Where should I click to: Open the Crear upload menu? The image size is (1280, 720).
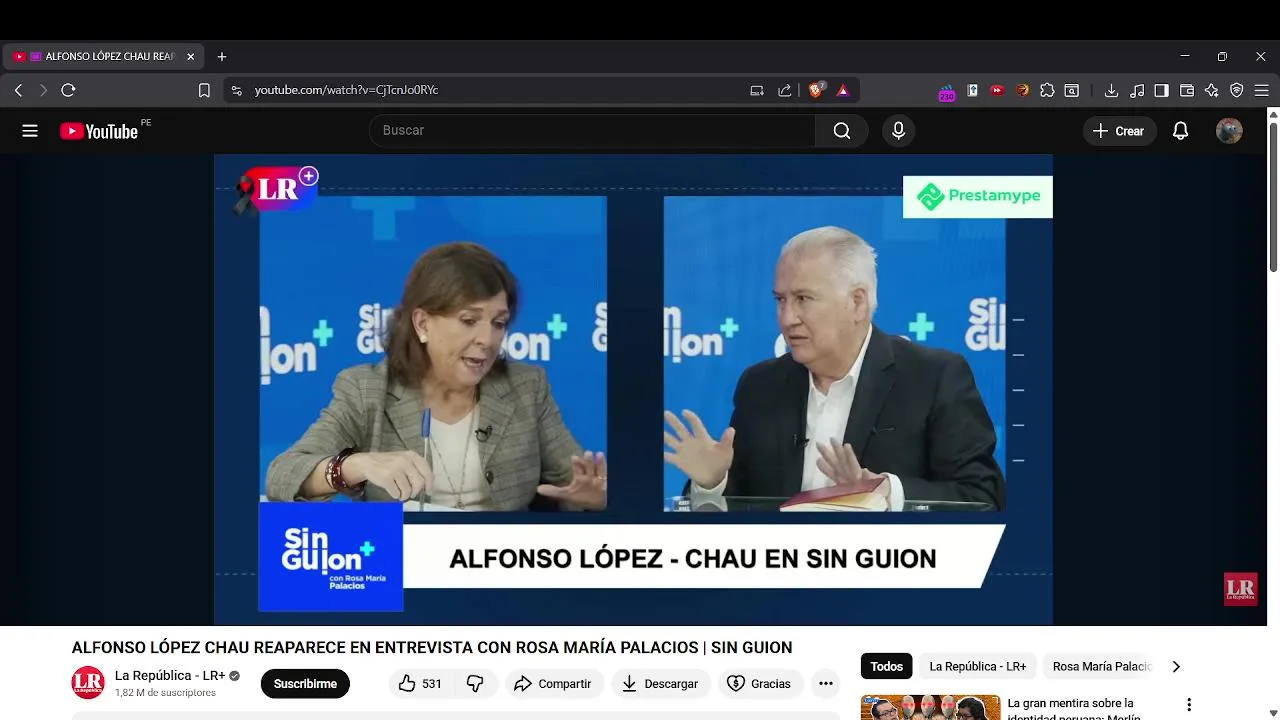[x=1119, y=131]
